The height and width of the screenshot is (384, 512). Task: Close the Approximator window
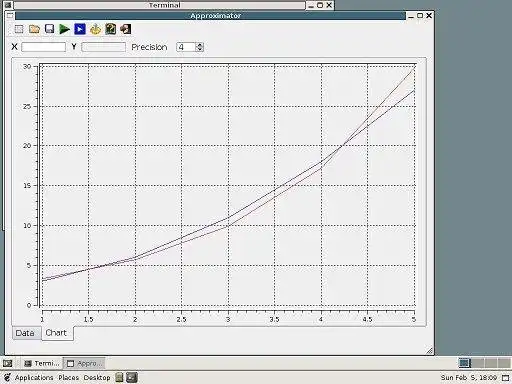click(429, 16)
